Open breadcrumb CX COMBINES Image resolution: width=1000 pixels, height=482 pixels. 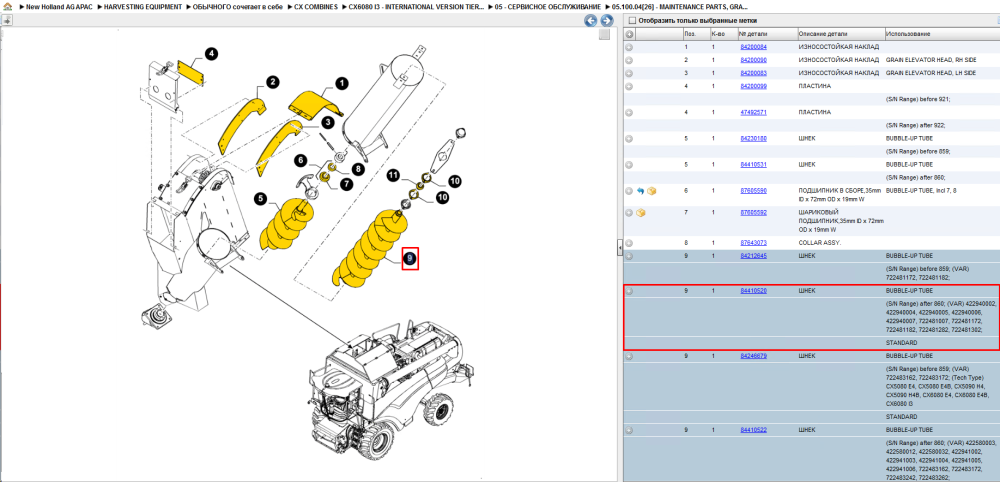(x=316, y=6)
